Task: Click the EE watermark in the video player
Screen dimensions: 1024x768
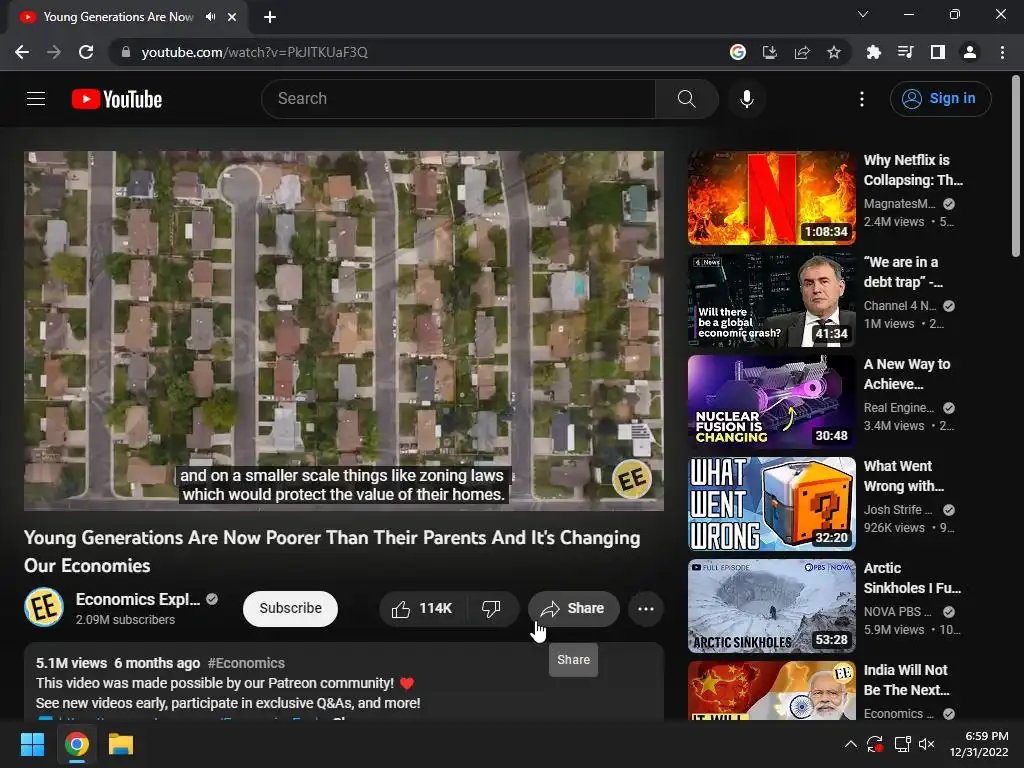Action: point(632,479)
